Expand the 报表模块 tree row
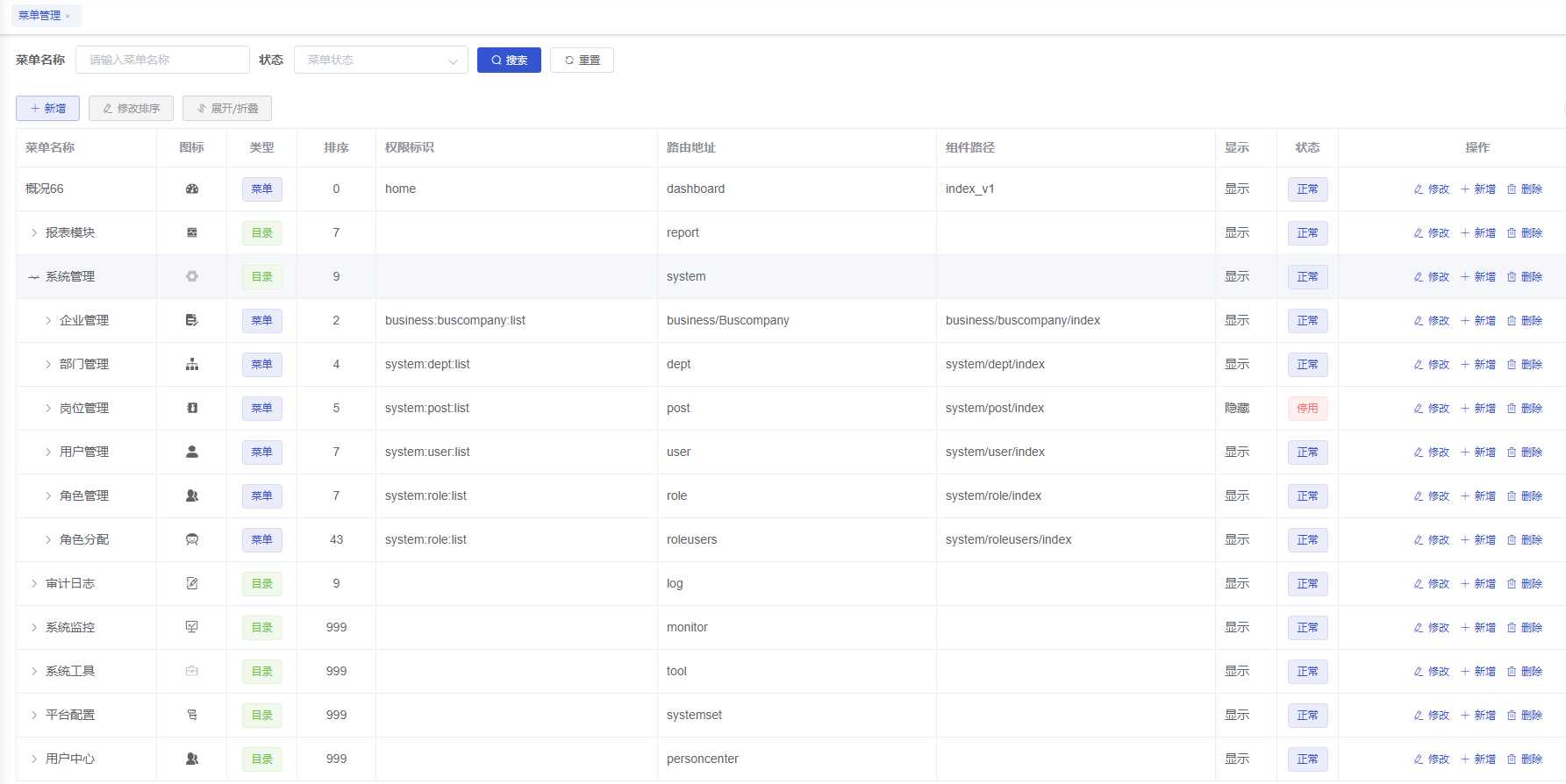This screenshot has width=1566, height=784. click(x=34, y=232)
